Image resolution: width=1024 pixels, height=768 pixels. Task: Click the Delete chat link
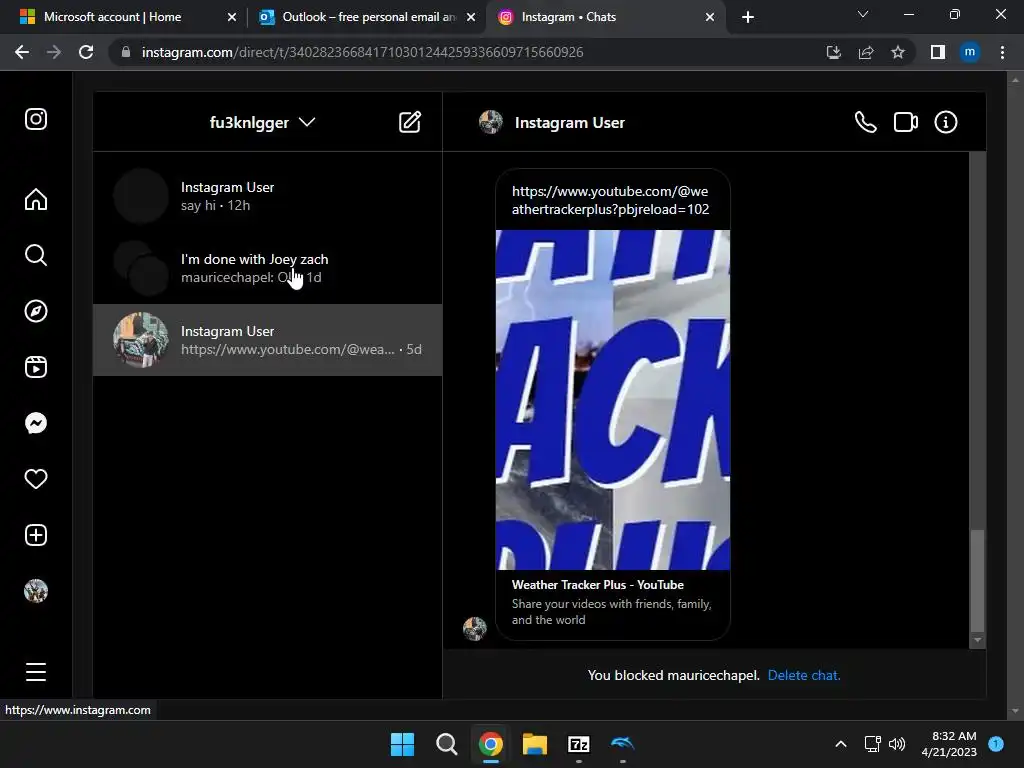(804, 675)
